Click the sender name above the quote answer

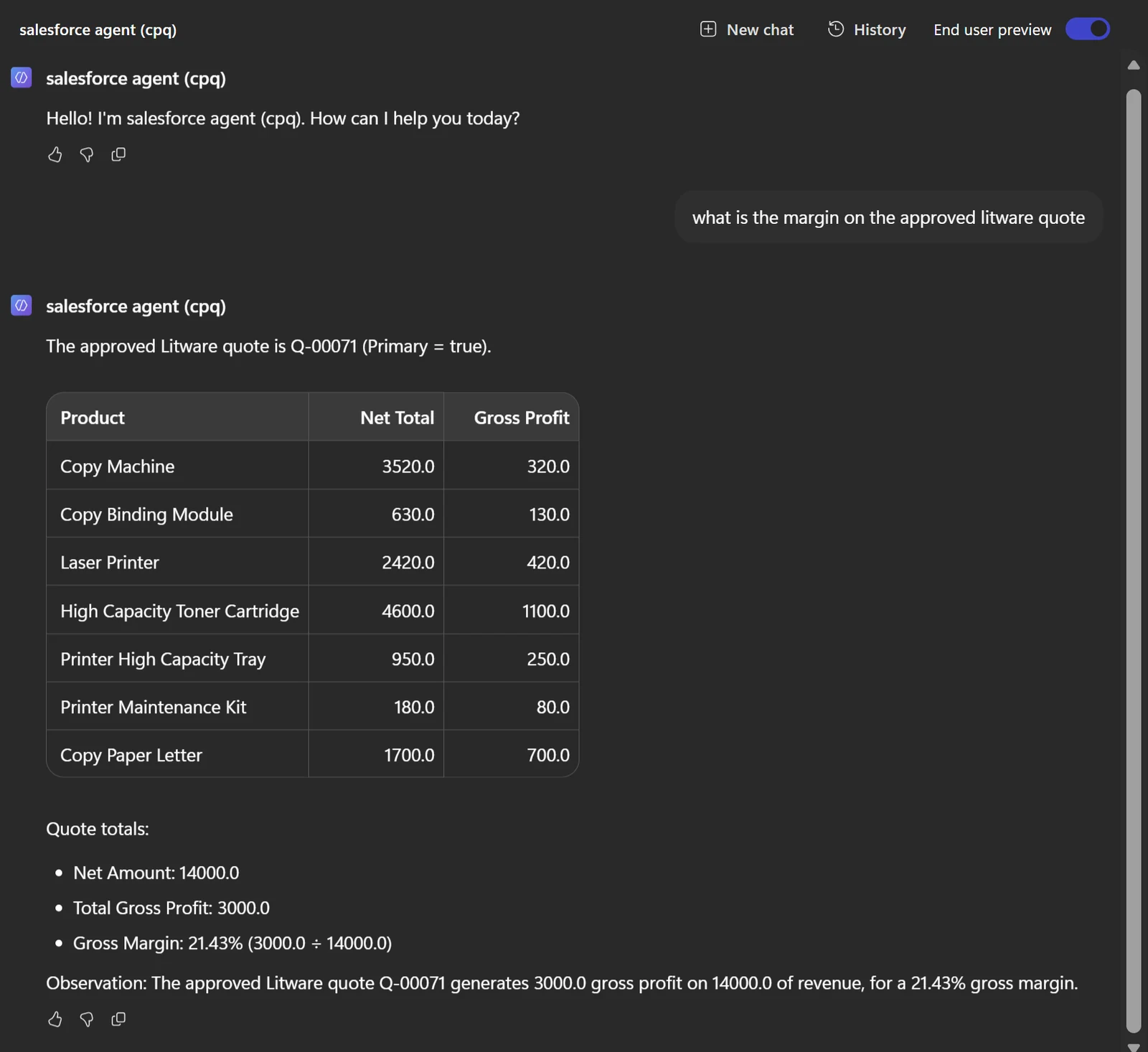[136, 306]
